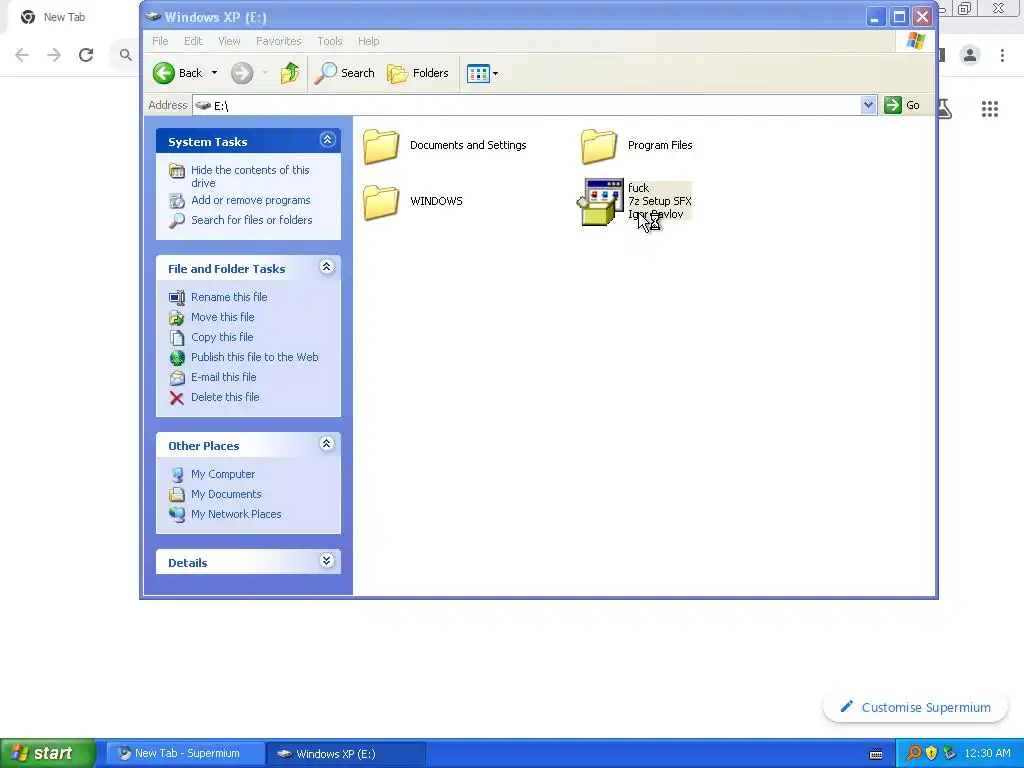Click the Copy this file icon

coord(177,338)
